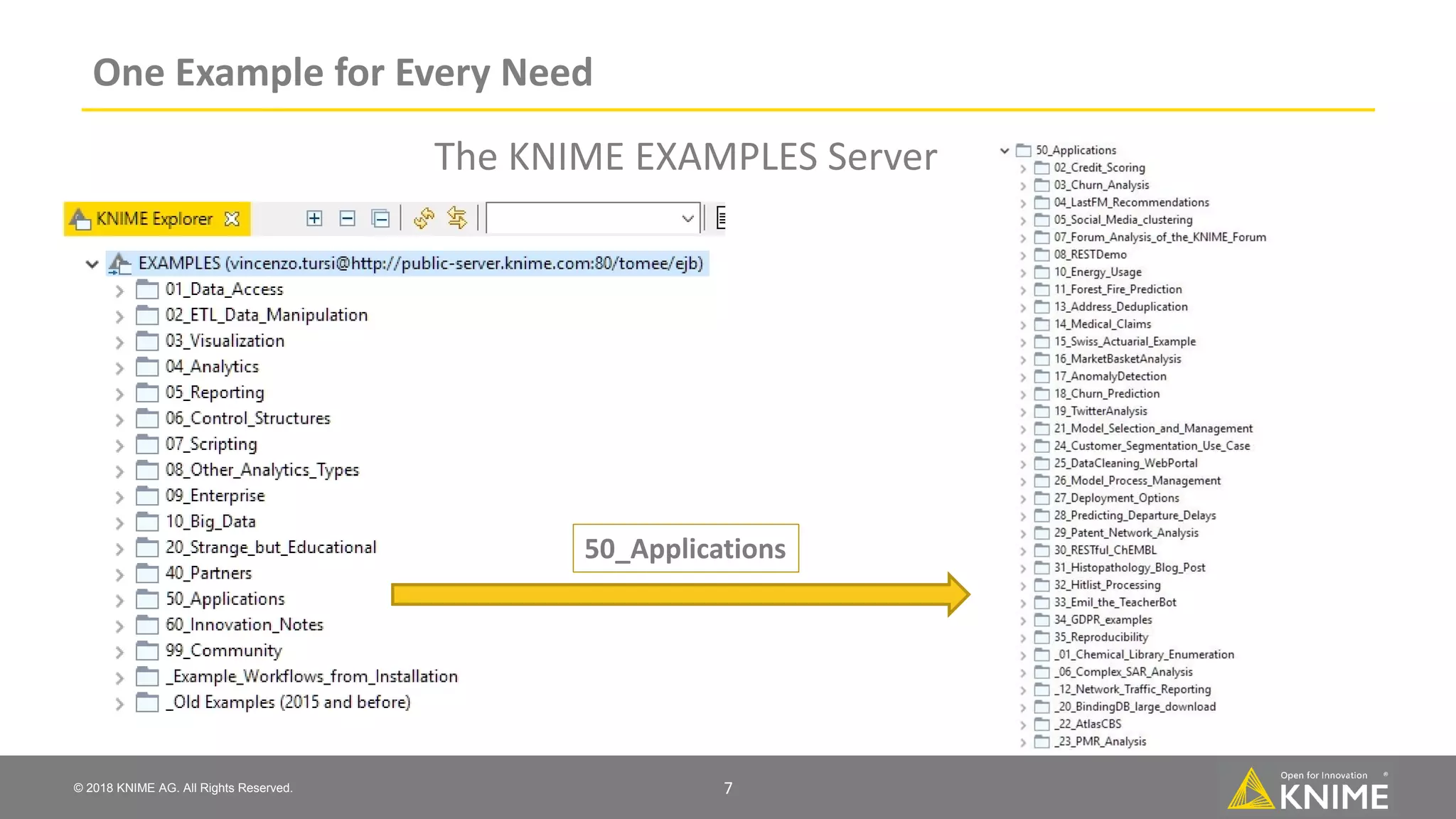Screen dimensions: 1456x819
Task: Select the KNIME Explorer tab
Action: [x=154, y=219]
